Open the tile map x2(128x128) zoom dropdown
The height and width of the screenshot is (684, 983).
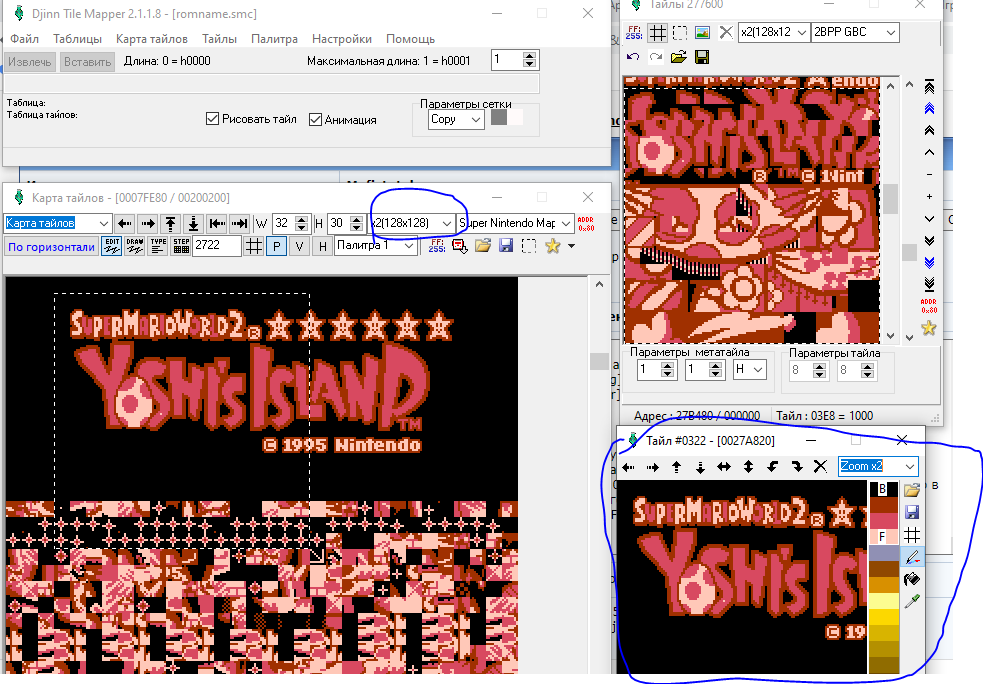coord(412,223)
